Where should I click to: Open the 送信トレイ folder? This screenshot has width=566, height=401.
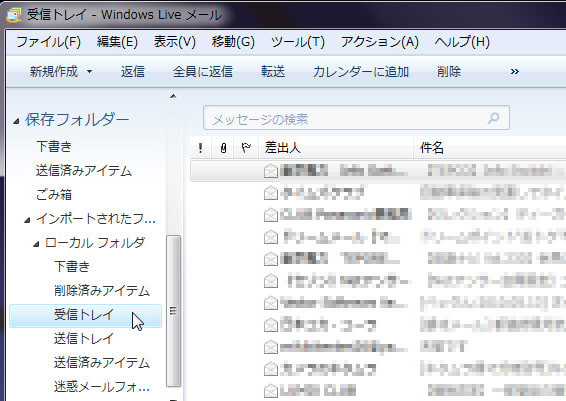84,339
